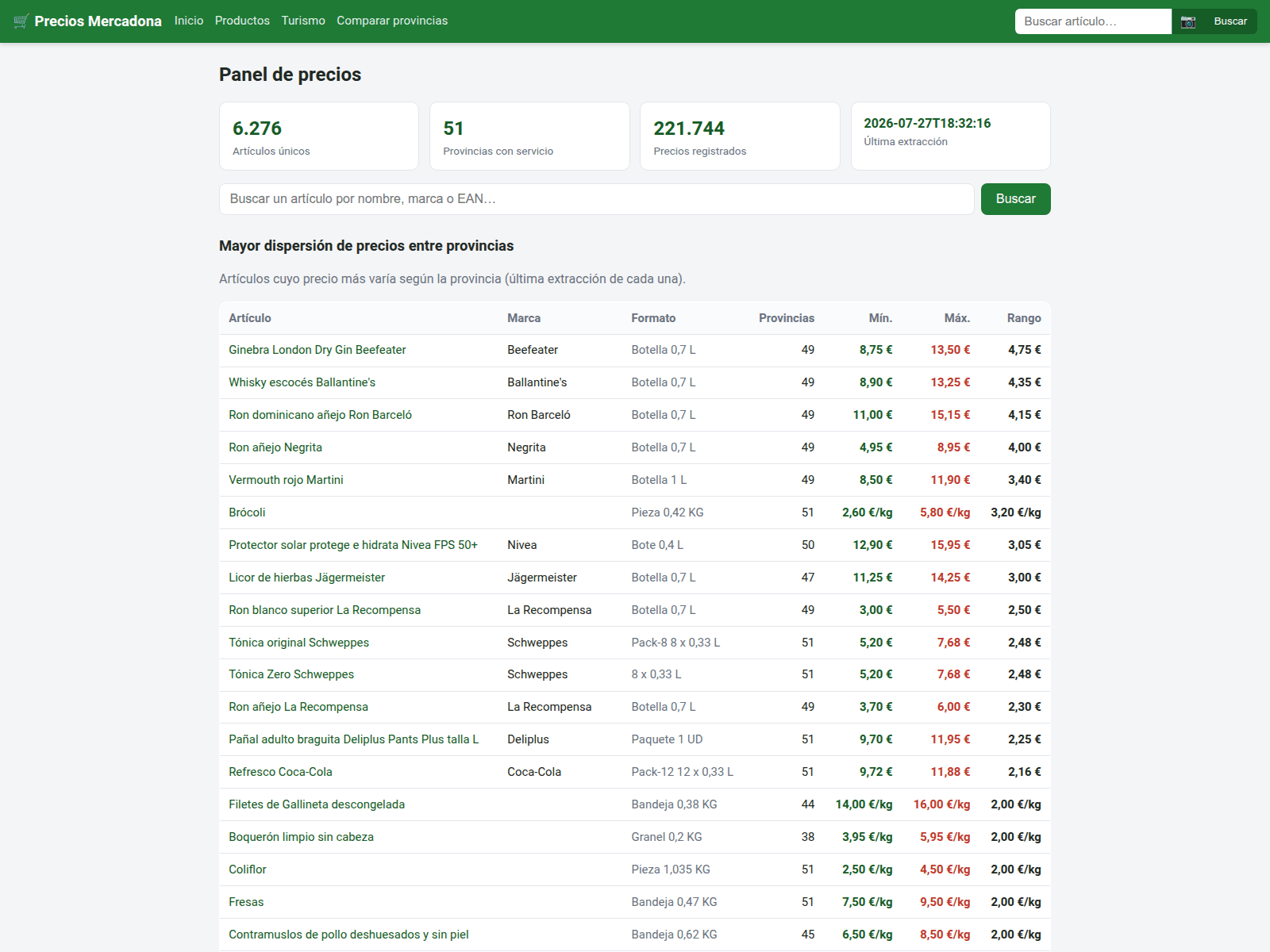
Task: Click the shopping cart logo icon
Action: [x=21, y=21]
